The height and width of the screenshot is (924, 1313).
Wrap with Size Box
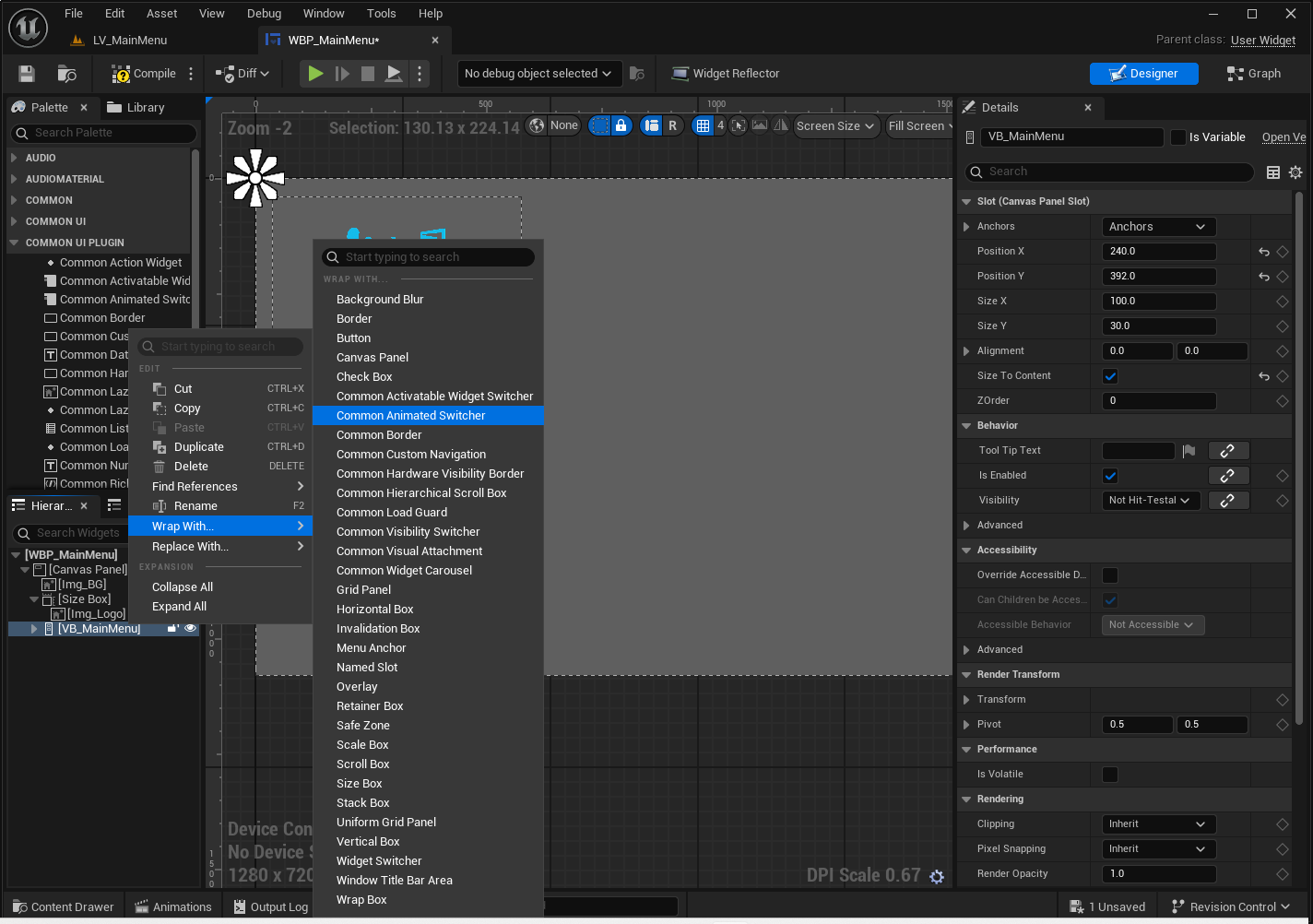428,784
